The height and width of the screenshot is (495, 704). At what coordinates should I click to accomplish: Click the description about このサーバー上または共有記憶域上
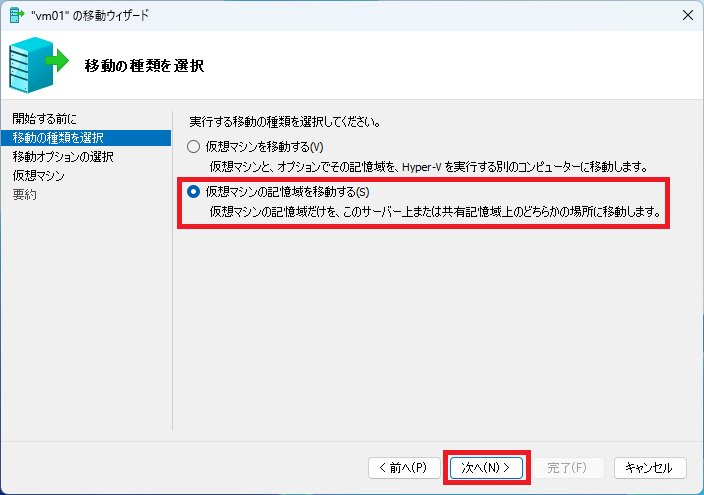pos(436,212)
